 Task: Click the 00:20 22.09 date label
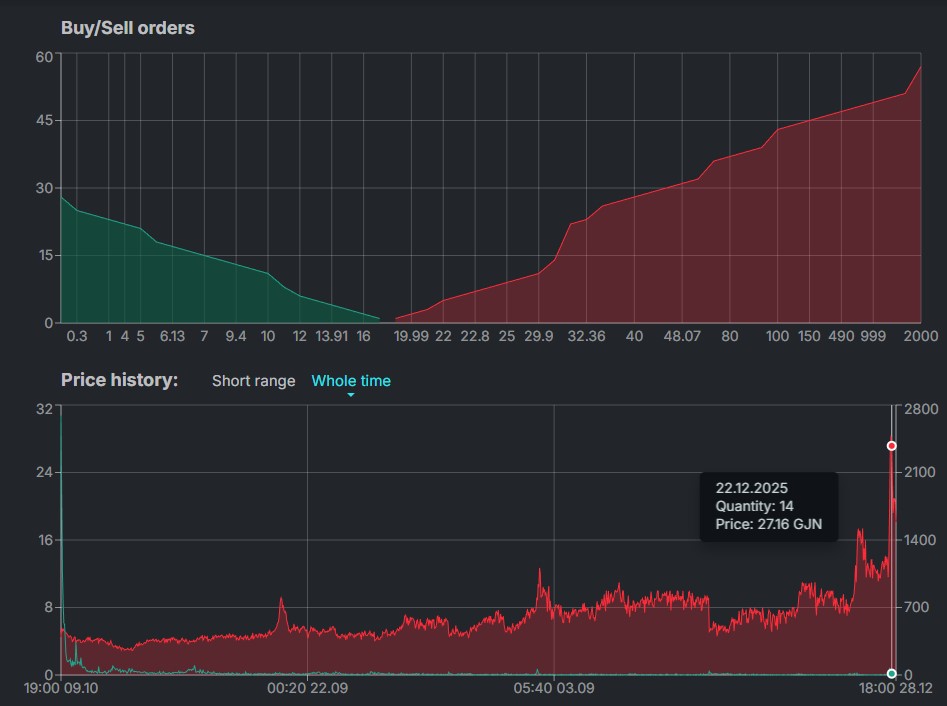[x=307, y=688]
